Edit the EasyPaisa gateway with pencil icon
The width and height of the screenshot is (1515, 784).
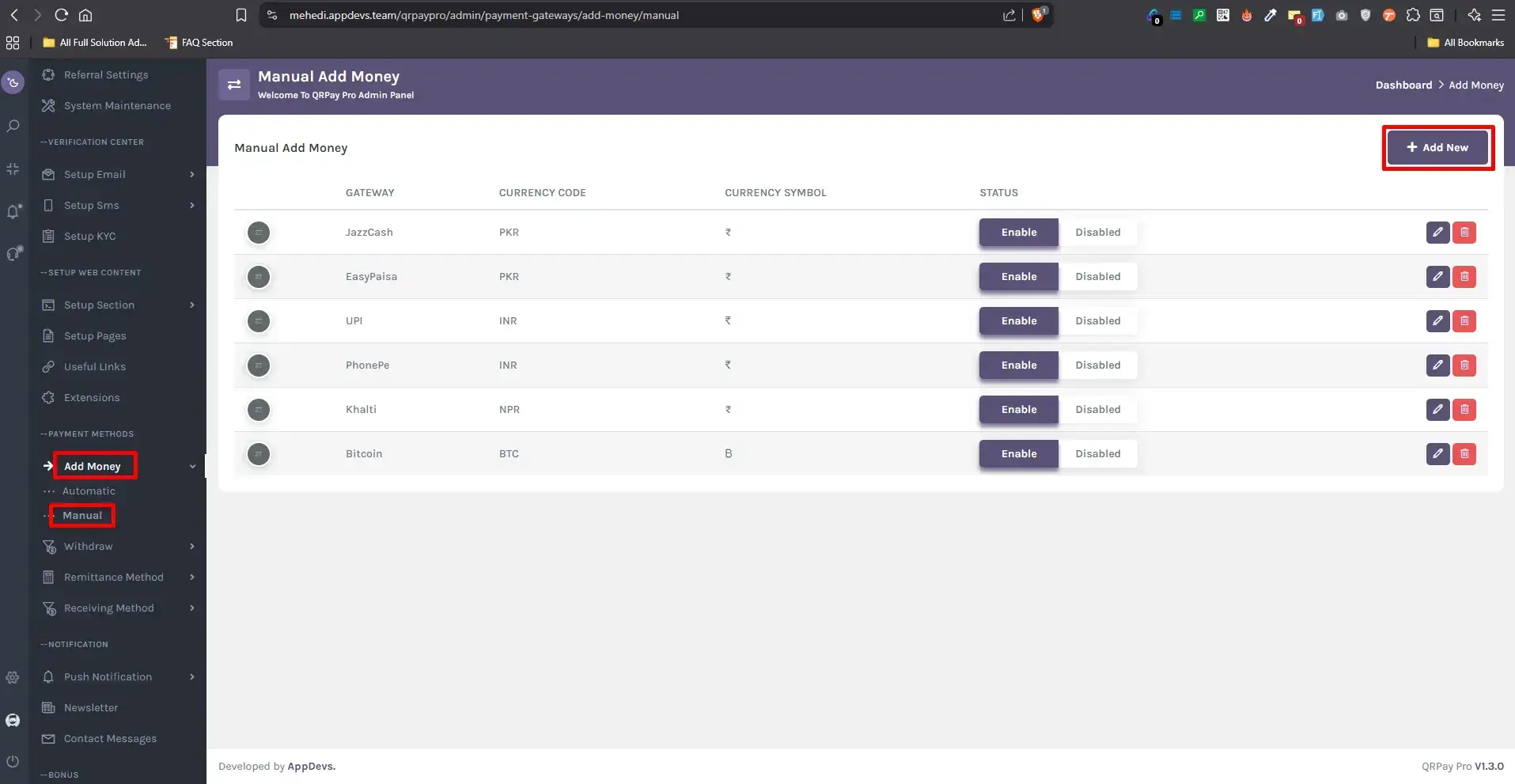1437,277
